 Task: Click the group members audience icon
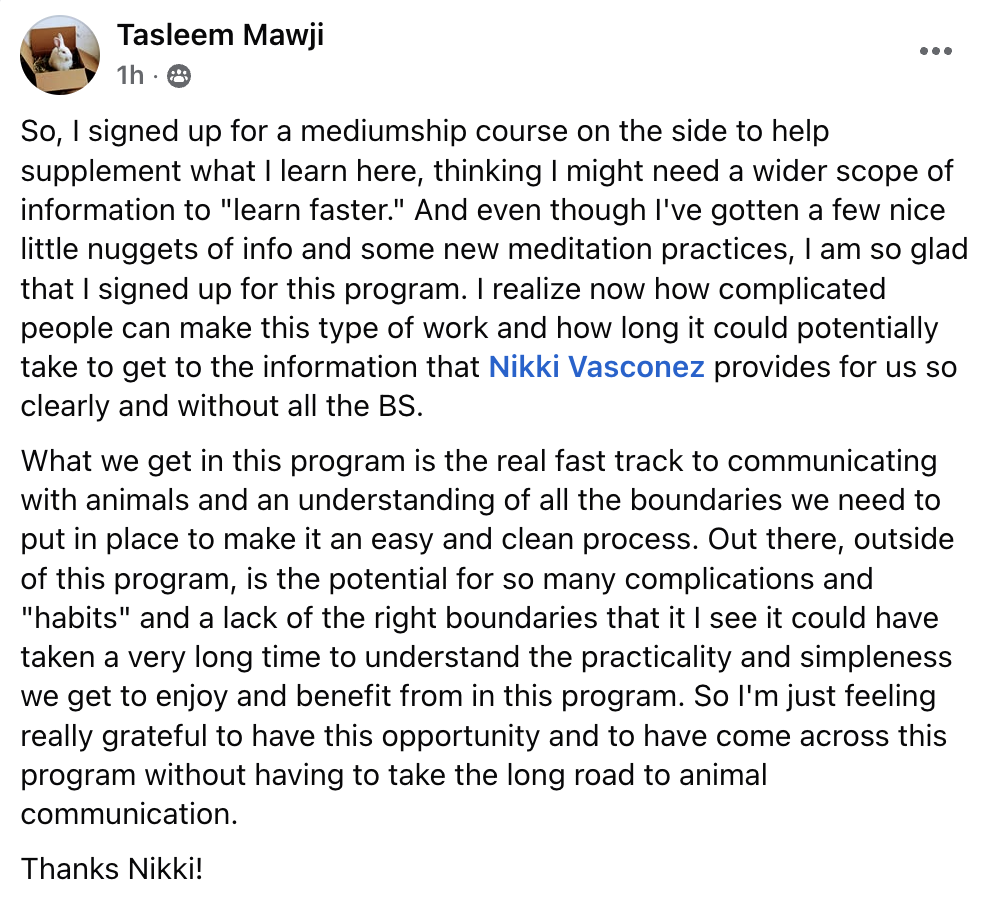[x=179, y=76]
